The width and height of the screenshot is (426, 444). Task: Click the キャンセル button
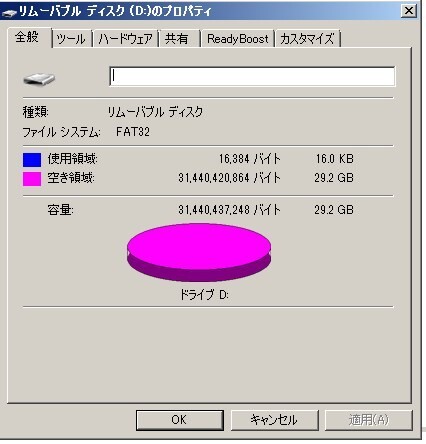(x=274, y=420)
